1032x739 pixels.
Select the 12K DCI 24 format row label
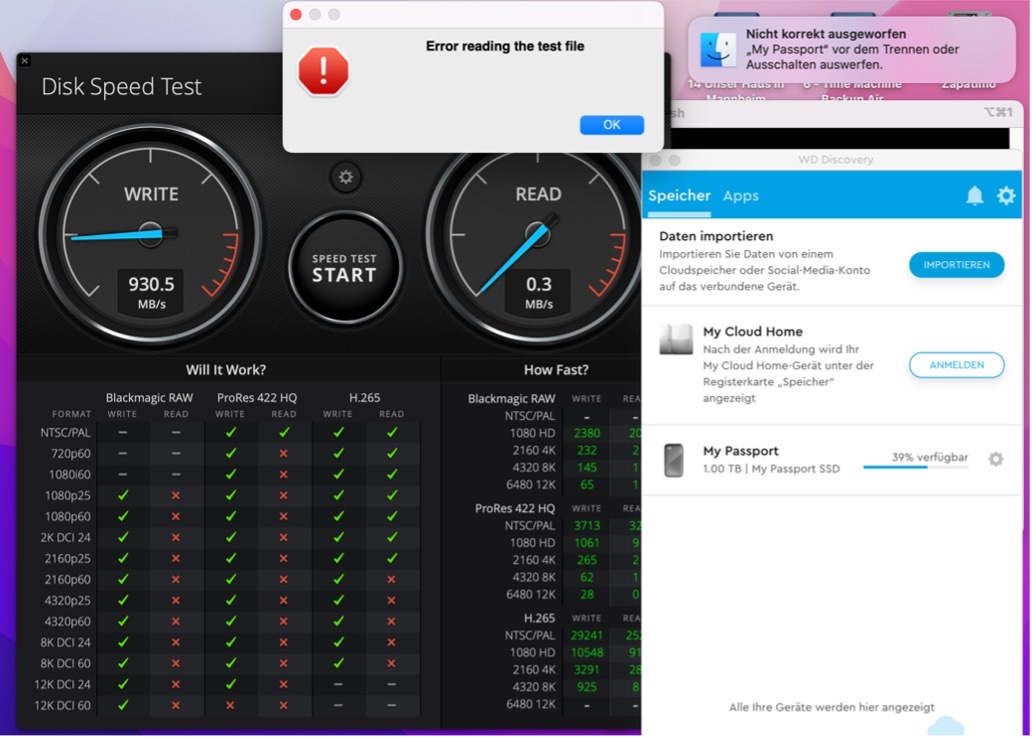pyautogui.click(x=63, y=684)
